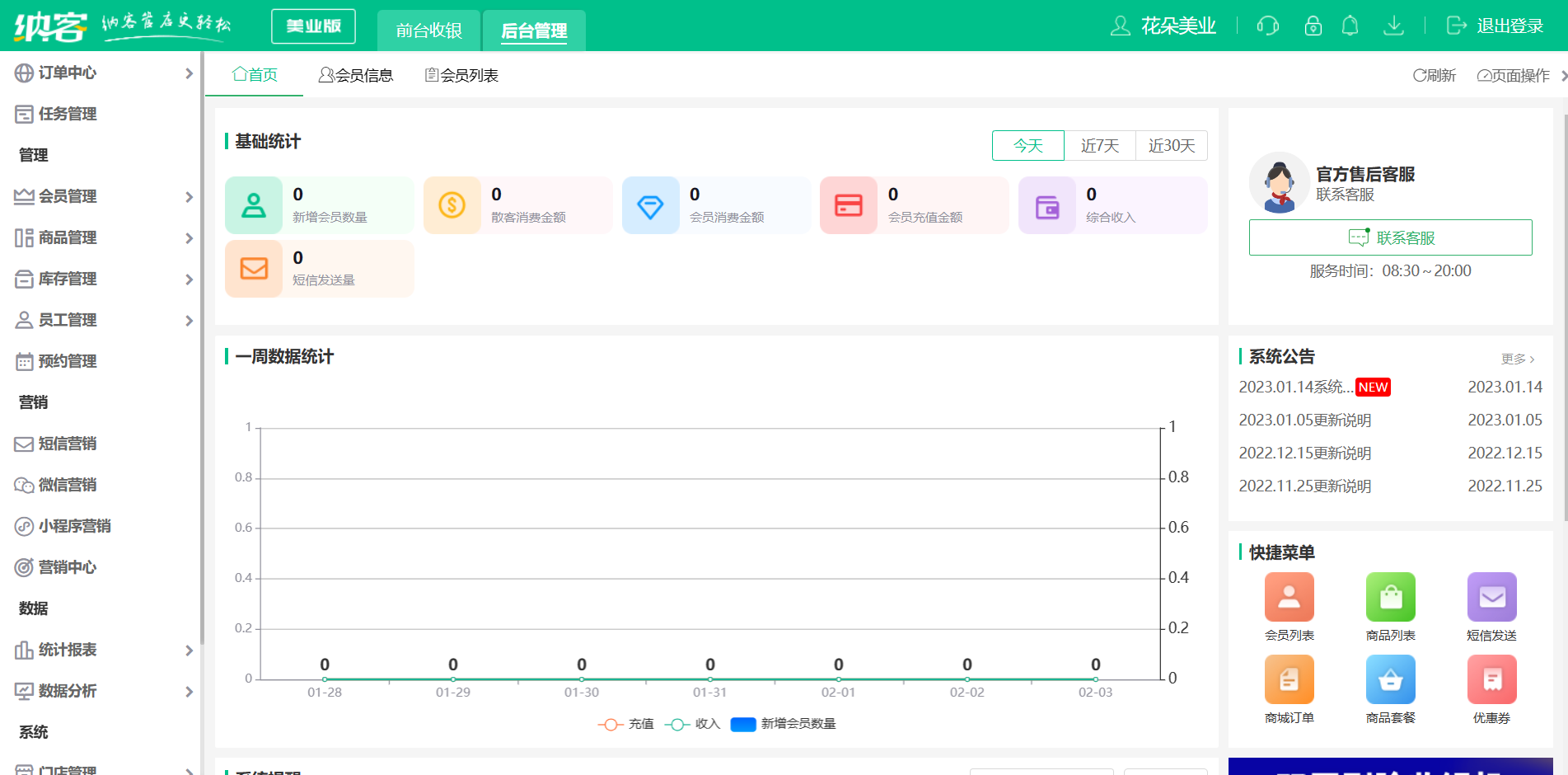Expand the 统计报表 submenu arrow

[x=189, y=651]
